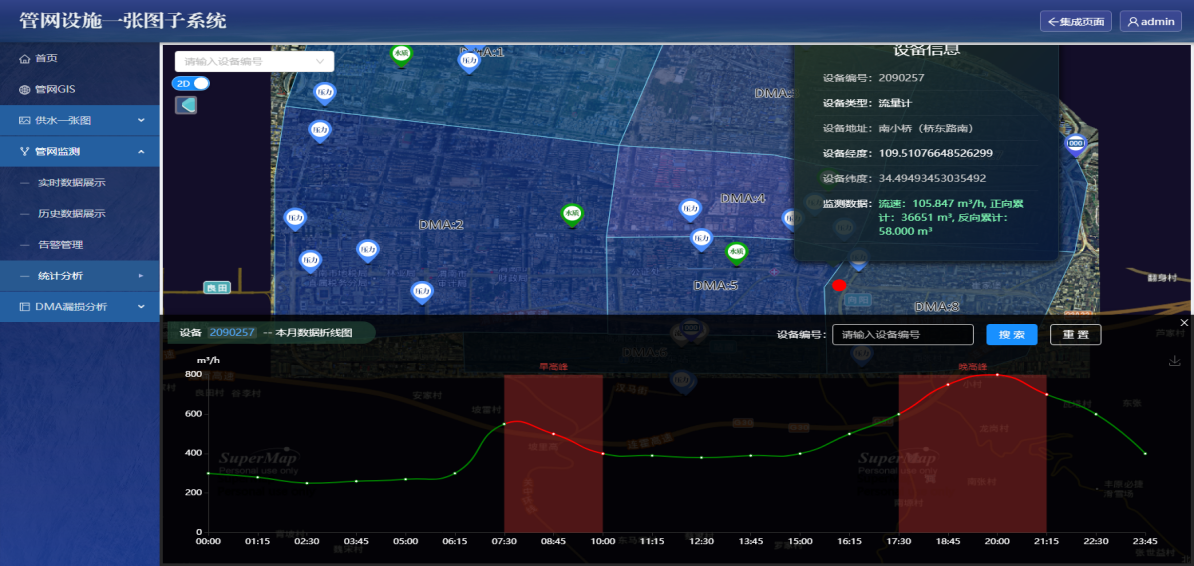Click the globe icon beside 管网GIS
This screenshot has height=566, width=1194.
coord(25,90)
